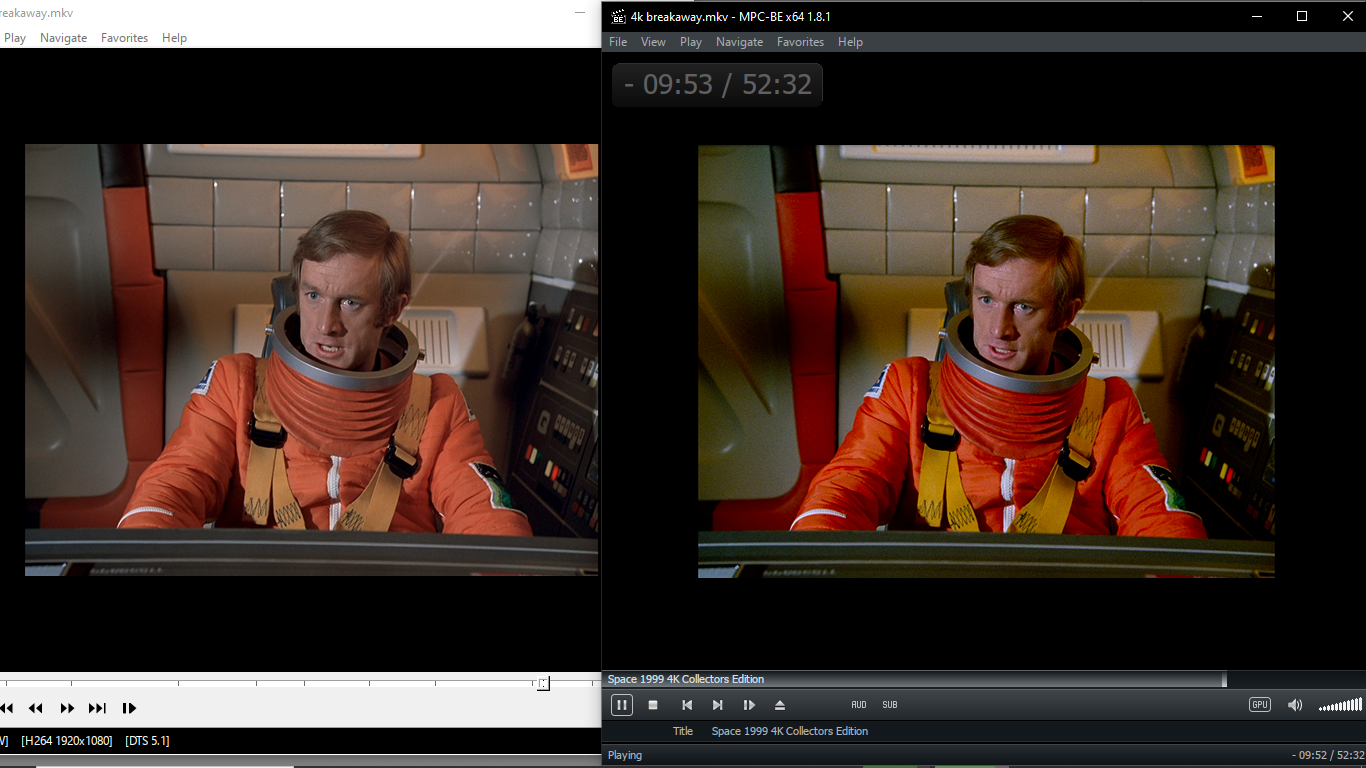Mute audio with the speaker icon
The width and height of the screenshot is (1366, 768).
1295,705
